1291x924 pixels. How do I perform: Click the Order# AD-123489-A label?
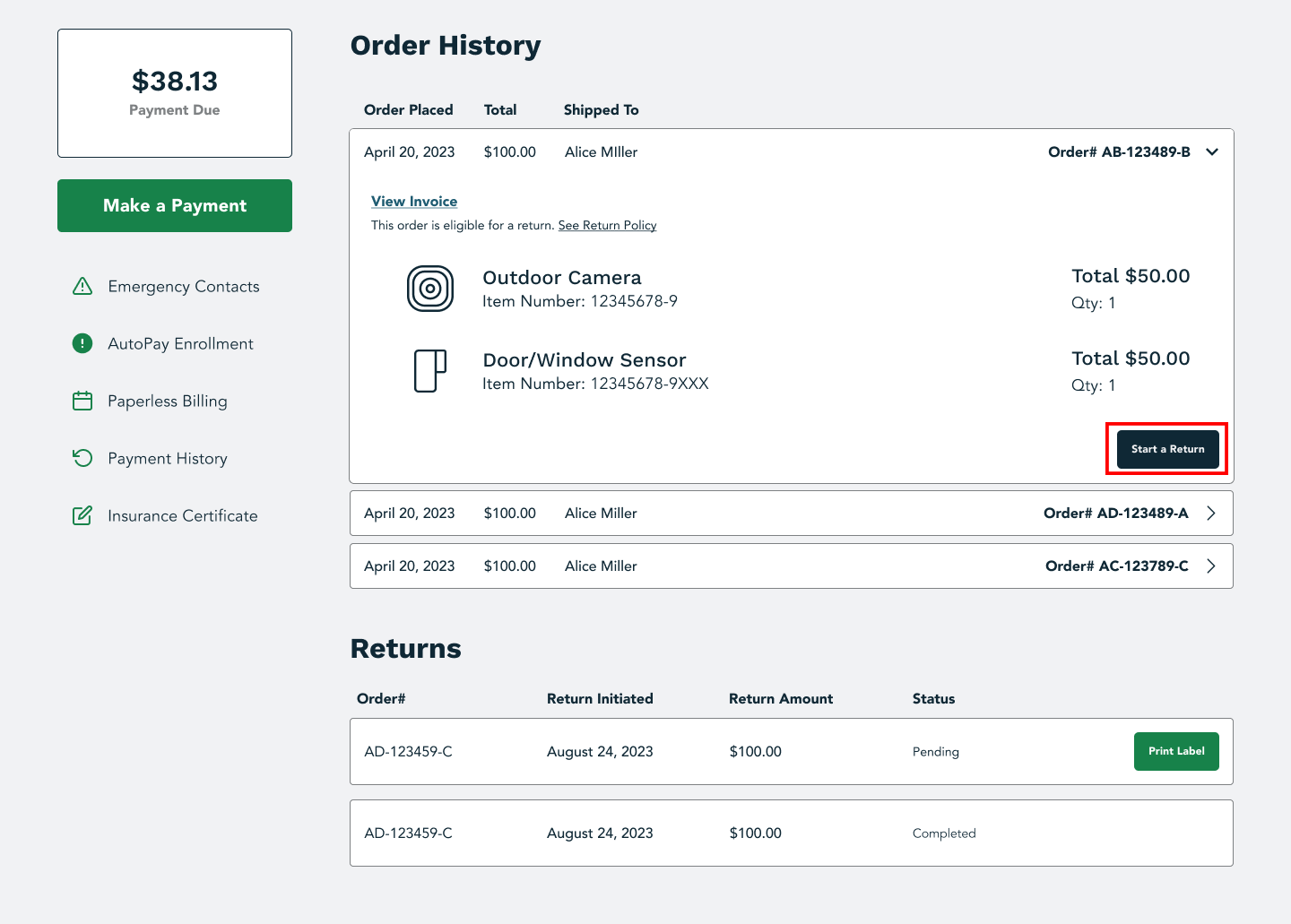[1116, 514]
